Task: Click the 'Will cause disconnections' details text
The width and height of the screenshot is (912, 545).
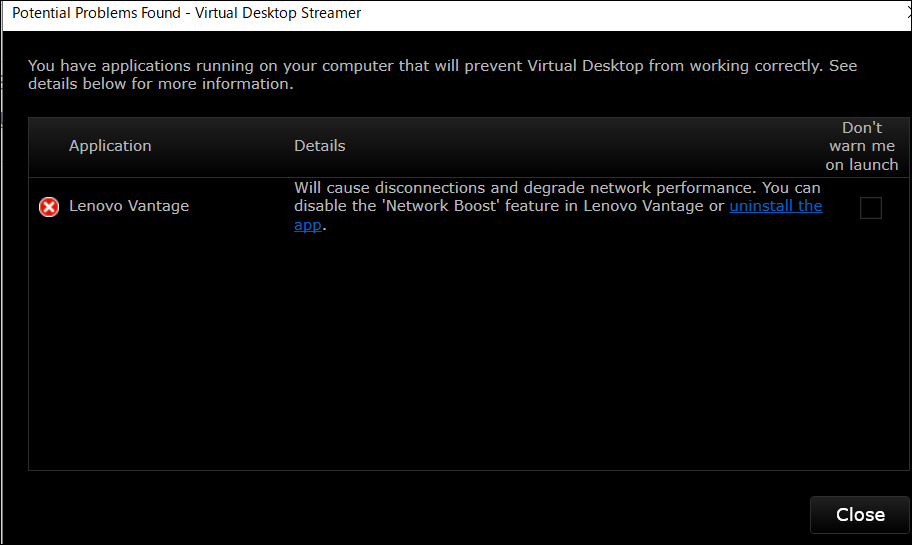Action: [x=390, y=188]
